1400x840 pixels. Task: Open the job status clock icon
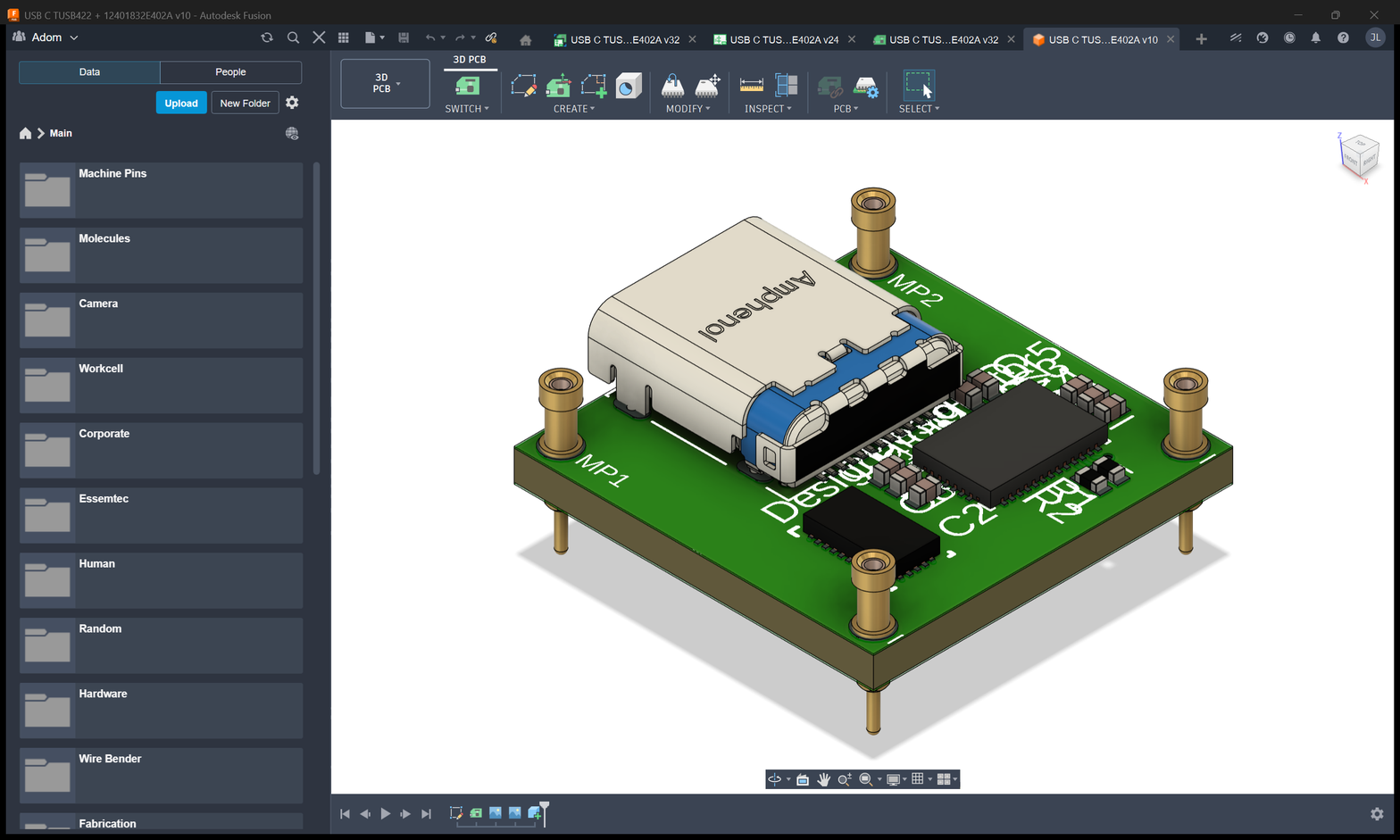[x=1289, y=37]
